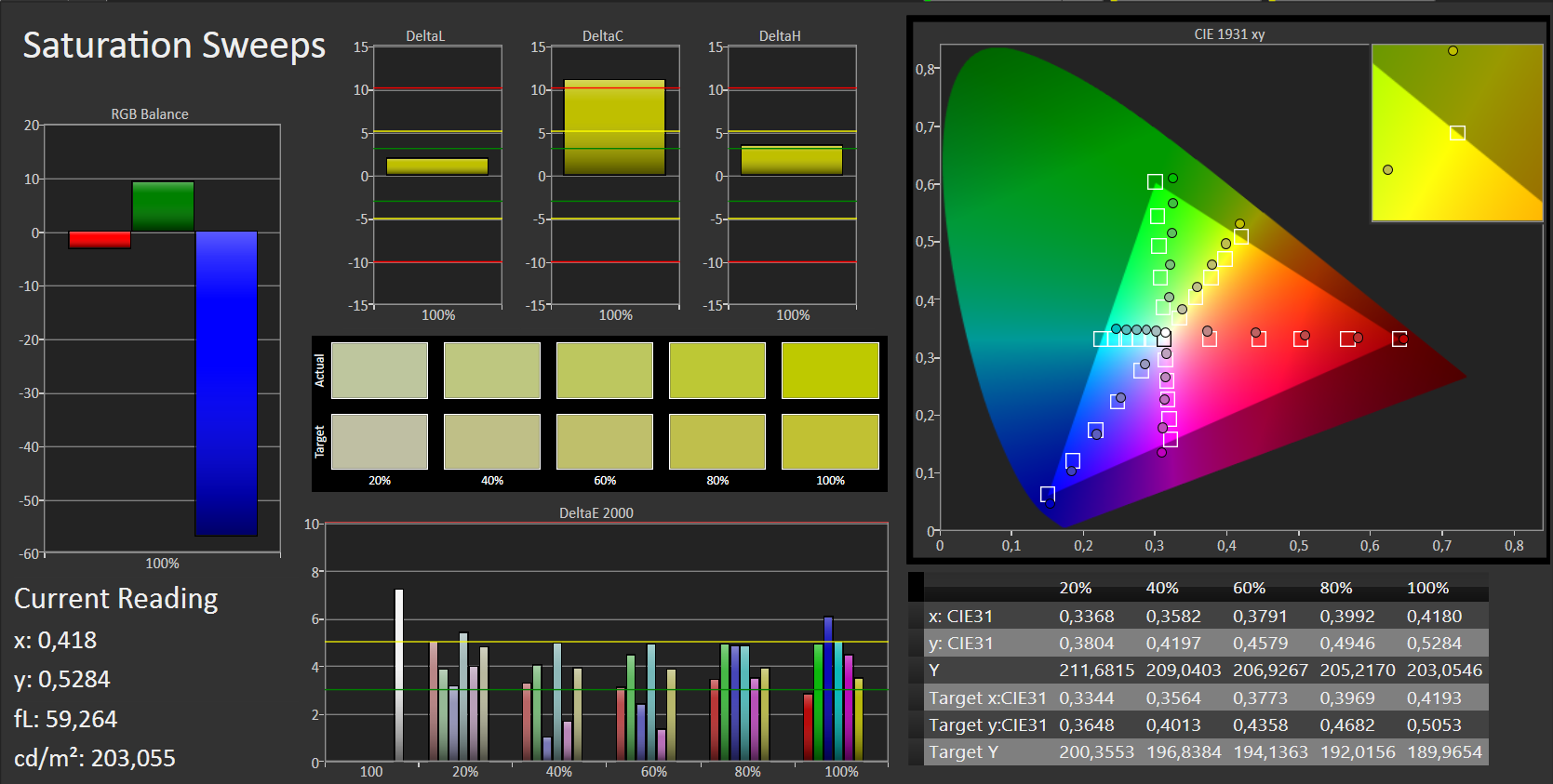Click the x: 0,418 reading
Image resolution: width=1553 pixels, height=784 pixels.
[56, 640]
